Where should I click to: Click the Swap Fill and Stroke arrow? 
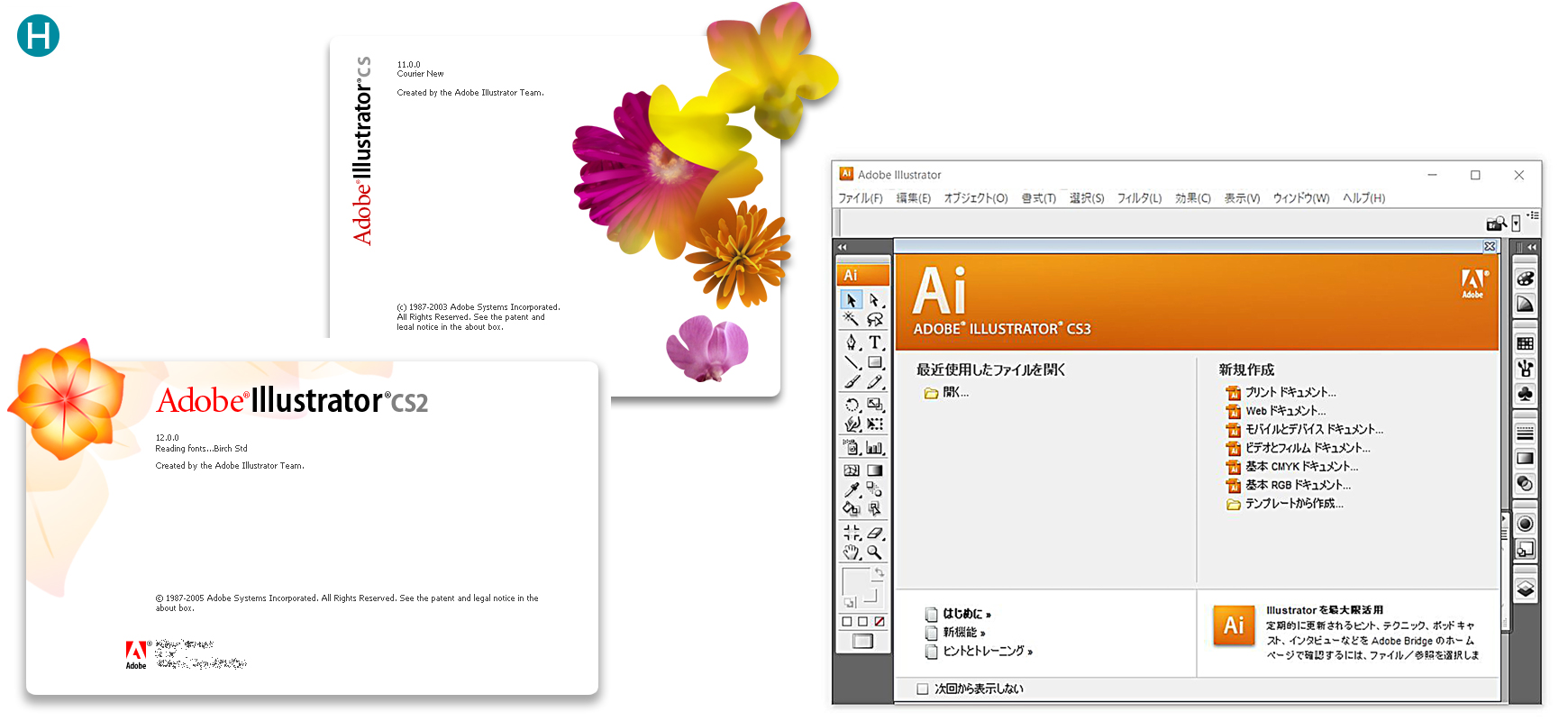pos(879,572)
